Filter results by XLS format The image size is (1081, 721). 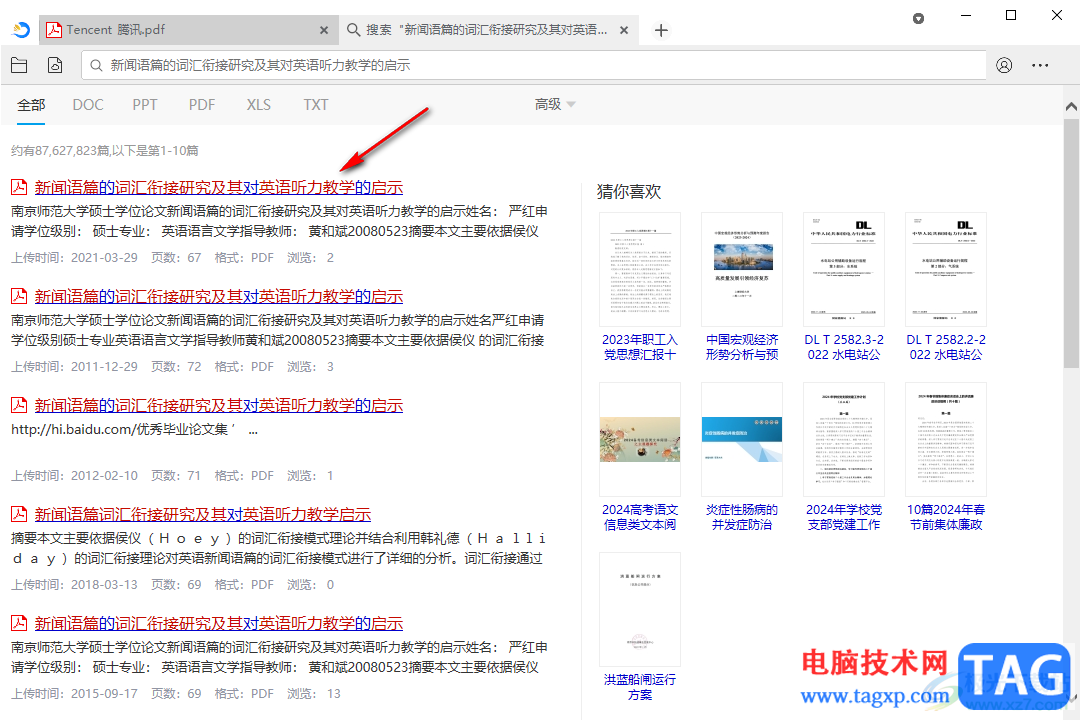(x=259, y=105)
